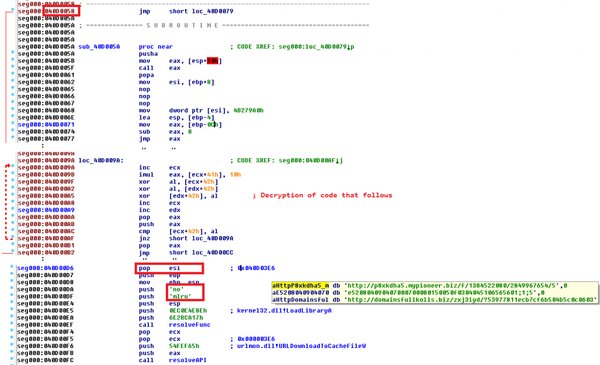Select 'push 0EC0E4E8Eh' instruction

tap(173, 311)
